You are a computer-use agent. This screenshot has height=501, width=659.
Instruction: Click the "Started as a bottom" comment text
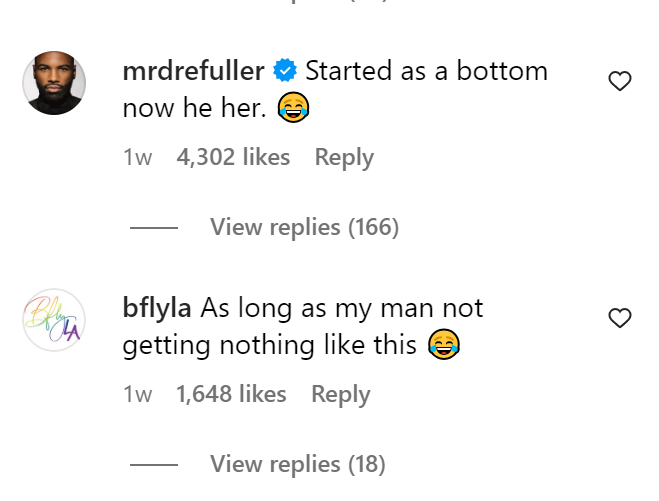[426, 71]
